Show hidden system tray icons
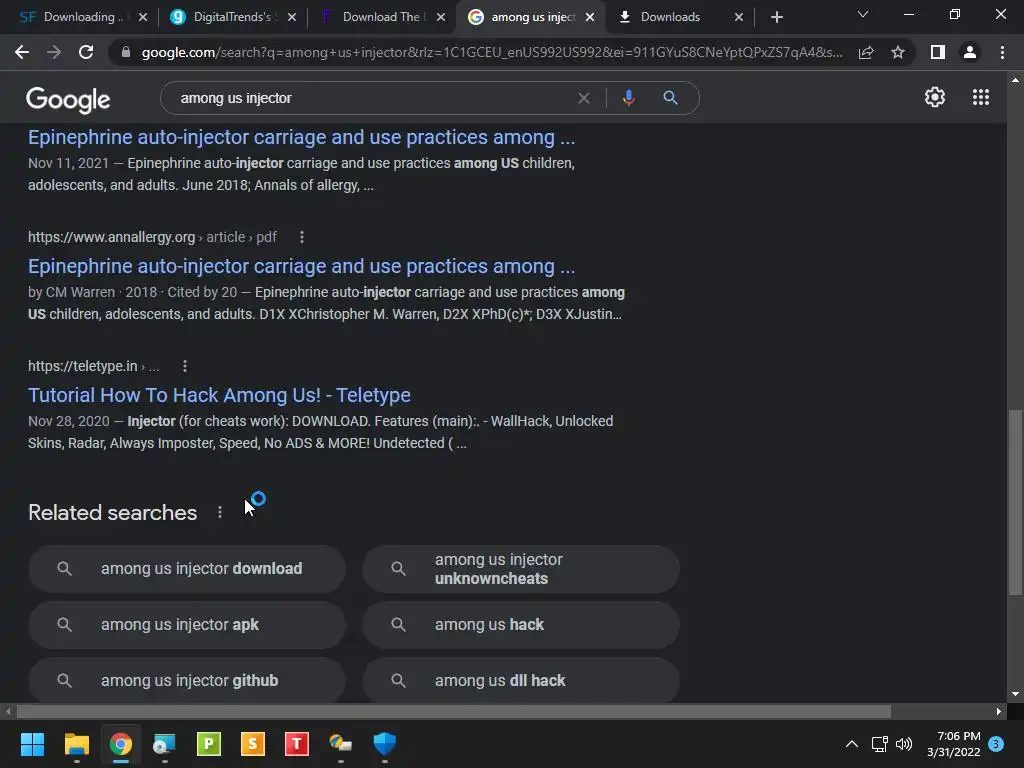The width and height of the screenshot is (1024, 768). click(x=852, y=744)
